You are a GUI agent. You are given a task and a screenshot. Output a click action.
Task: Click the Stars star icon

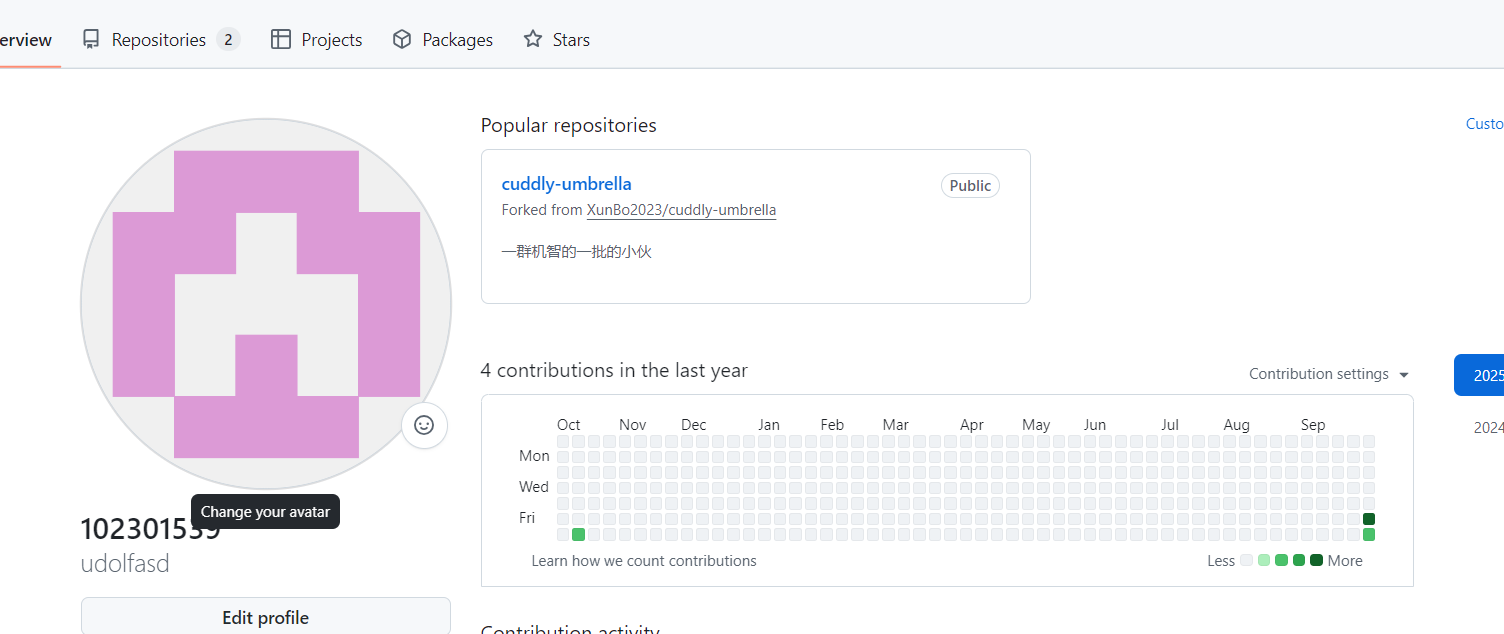[533, 40]
